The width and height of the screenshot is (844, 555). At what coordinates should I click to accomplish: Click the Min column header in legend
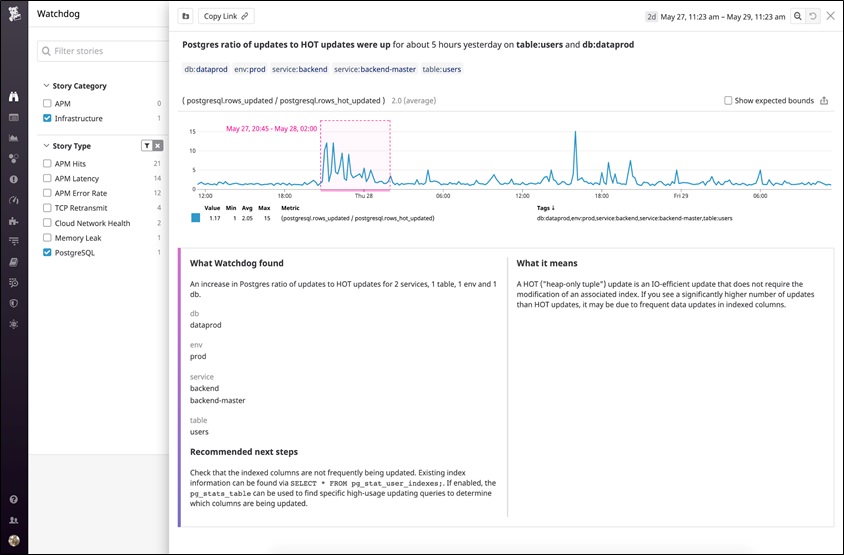[231, 208]
